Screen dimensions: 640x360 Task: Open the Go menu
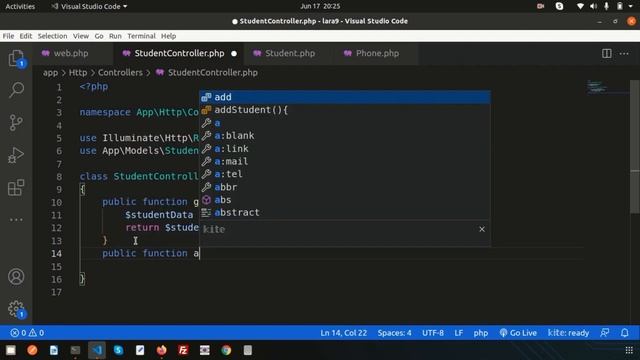coord(99,36)
